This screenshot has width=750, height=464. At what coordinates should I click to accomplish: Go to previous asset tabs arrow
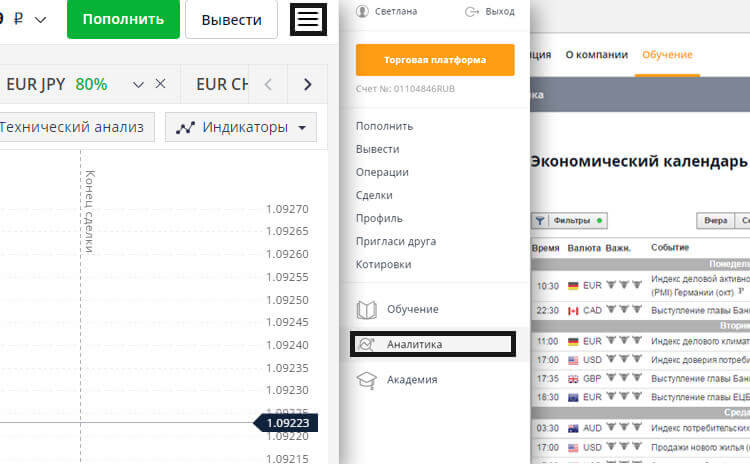point(268,85)
